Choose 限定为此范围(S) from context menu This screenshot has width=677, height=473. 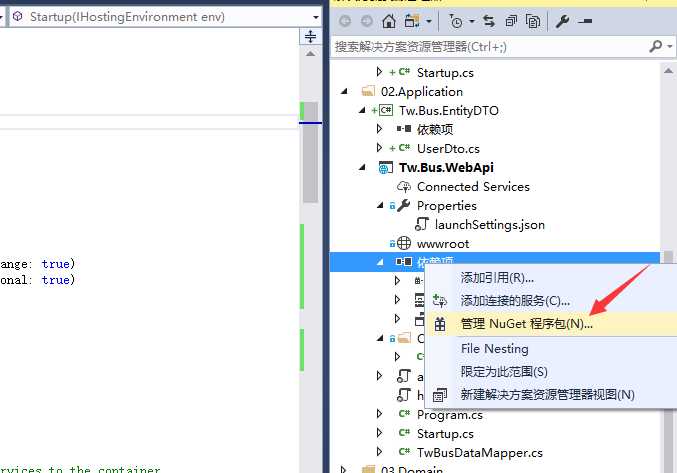pyautogui.click(x=504, y=372)
